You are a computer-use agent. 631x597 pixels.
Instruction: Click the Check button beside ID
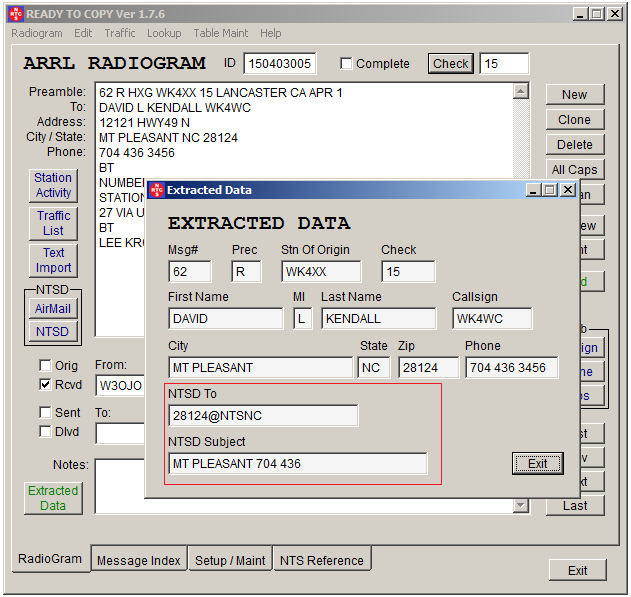[x=450, y=64]
